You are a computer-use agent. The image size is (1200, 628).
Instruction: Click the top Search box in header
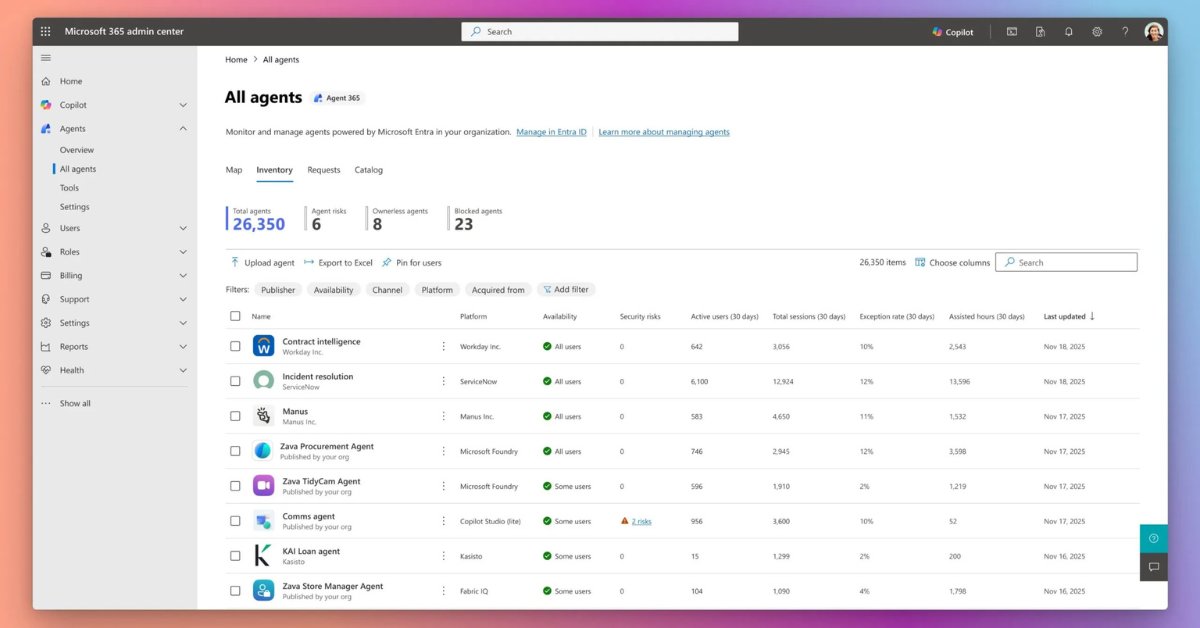click(x=600, y=32)
